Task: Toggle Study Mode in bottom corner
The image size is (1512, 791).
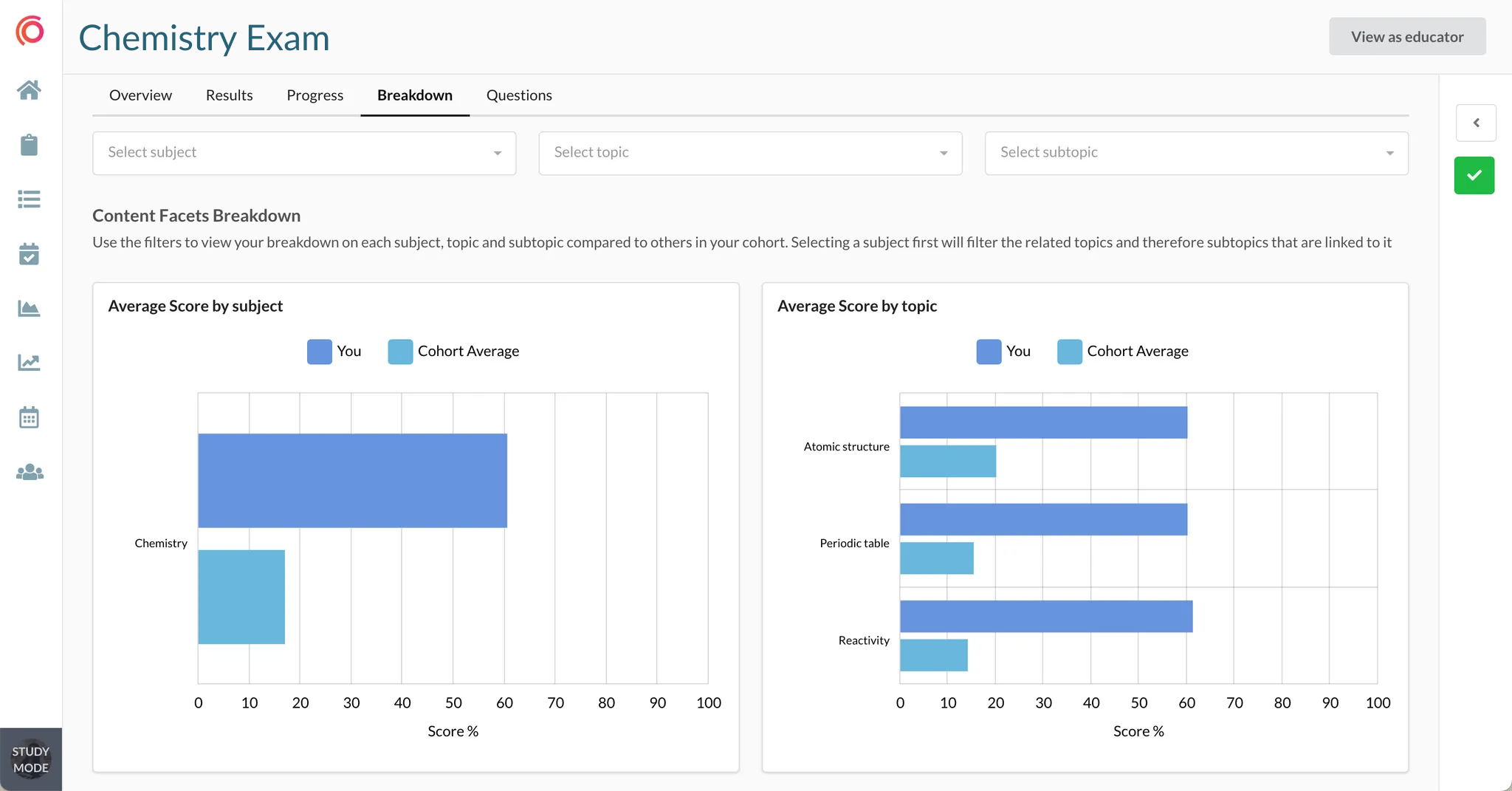Action: (x=31, y=759)
